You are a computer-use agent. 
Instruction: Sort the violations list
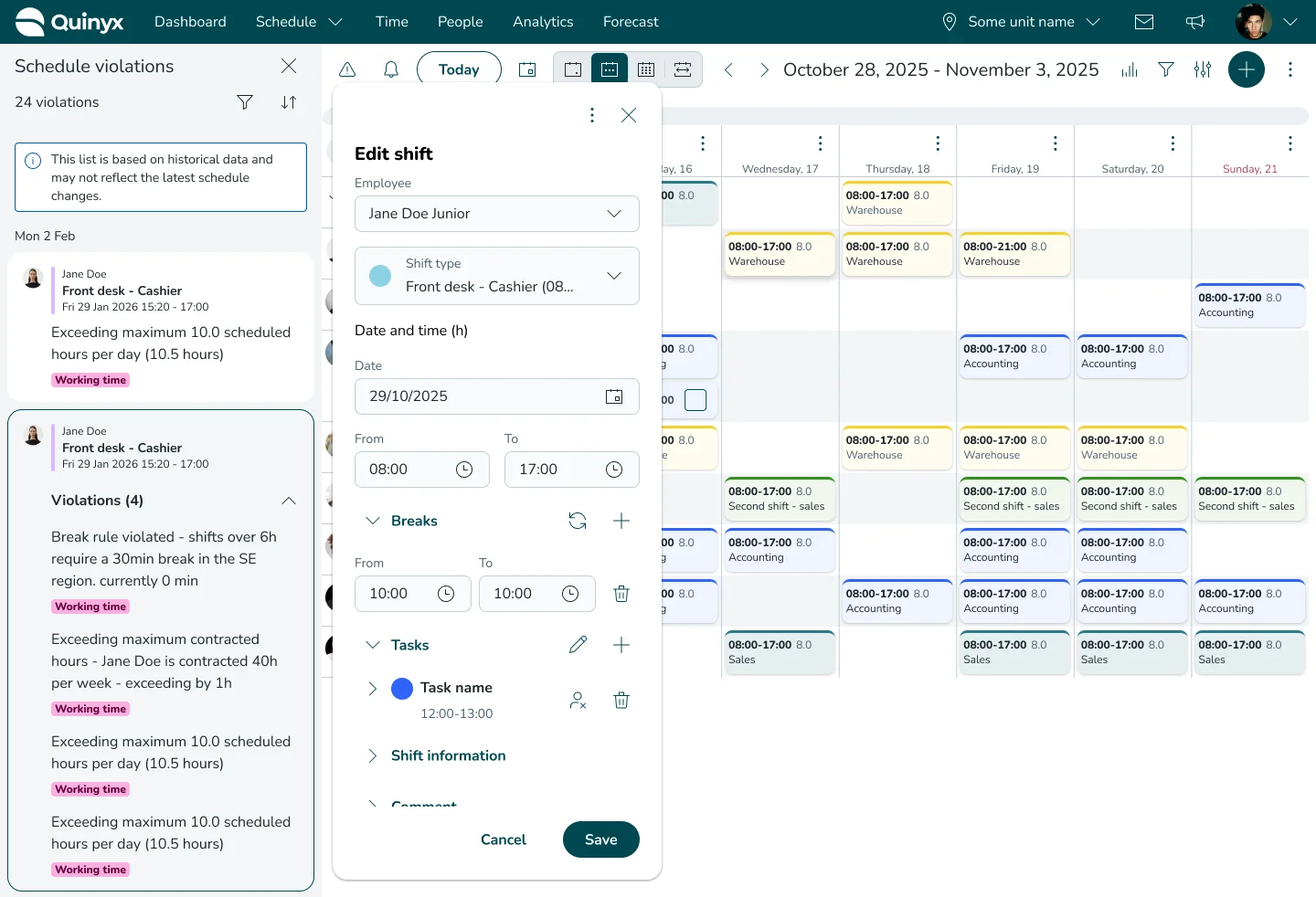(x=289, y=102)
